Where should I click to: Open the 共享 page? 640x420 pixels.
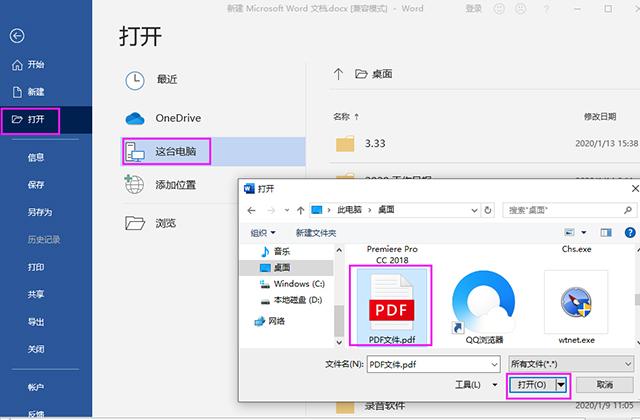pos(36,294)
